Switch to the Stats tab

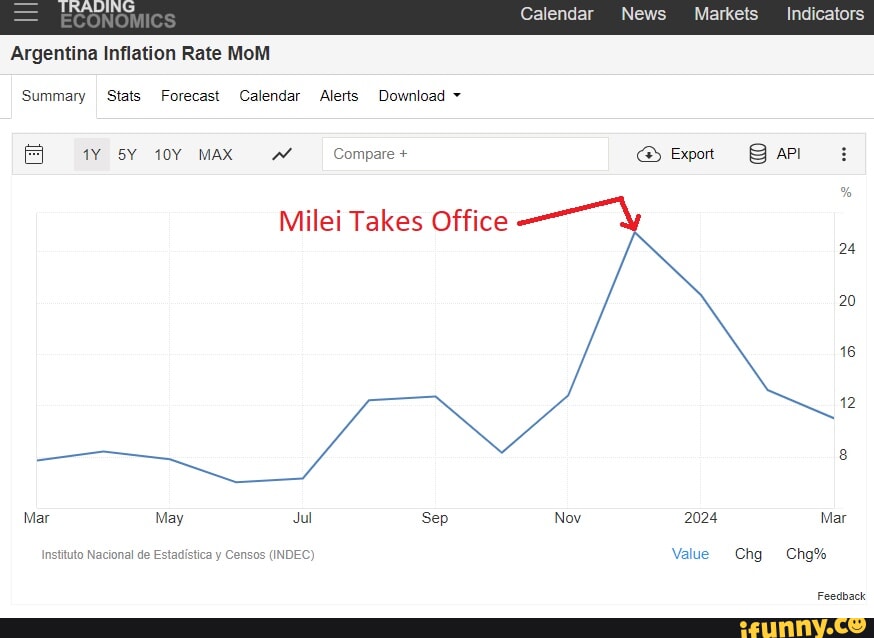(x=124, y=96)
